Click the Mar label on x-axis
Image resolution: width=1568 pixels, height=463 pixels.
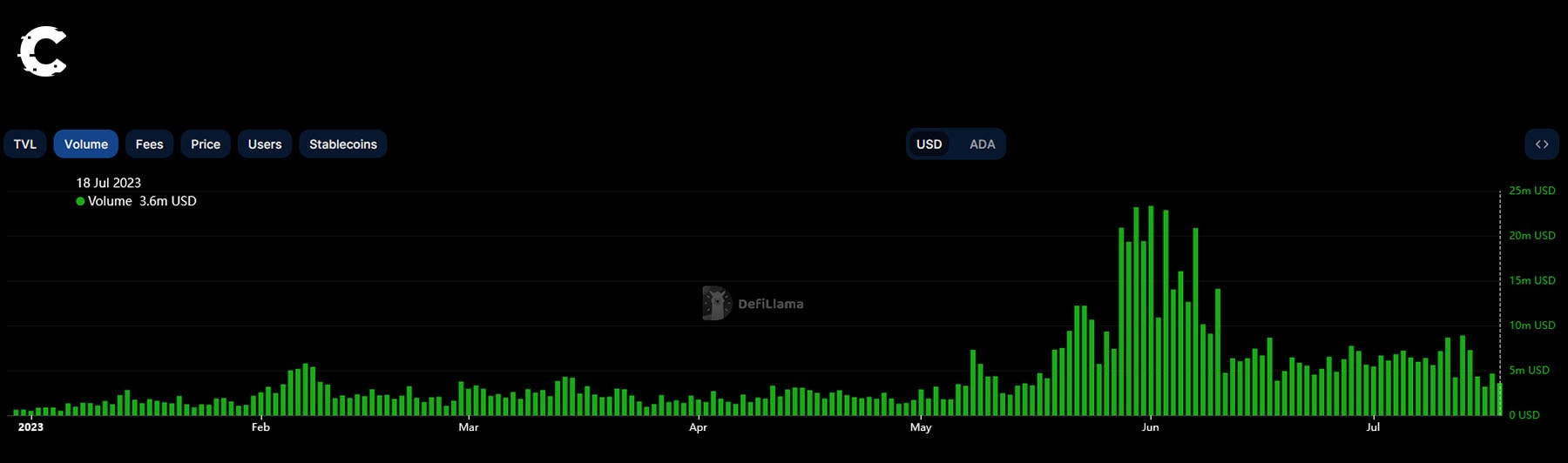[x=469, y=427]
